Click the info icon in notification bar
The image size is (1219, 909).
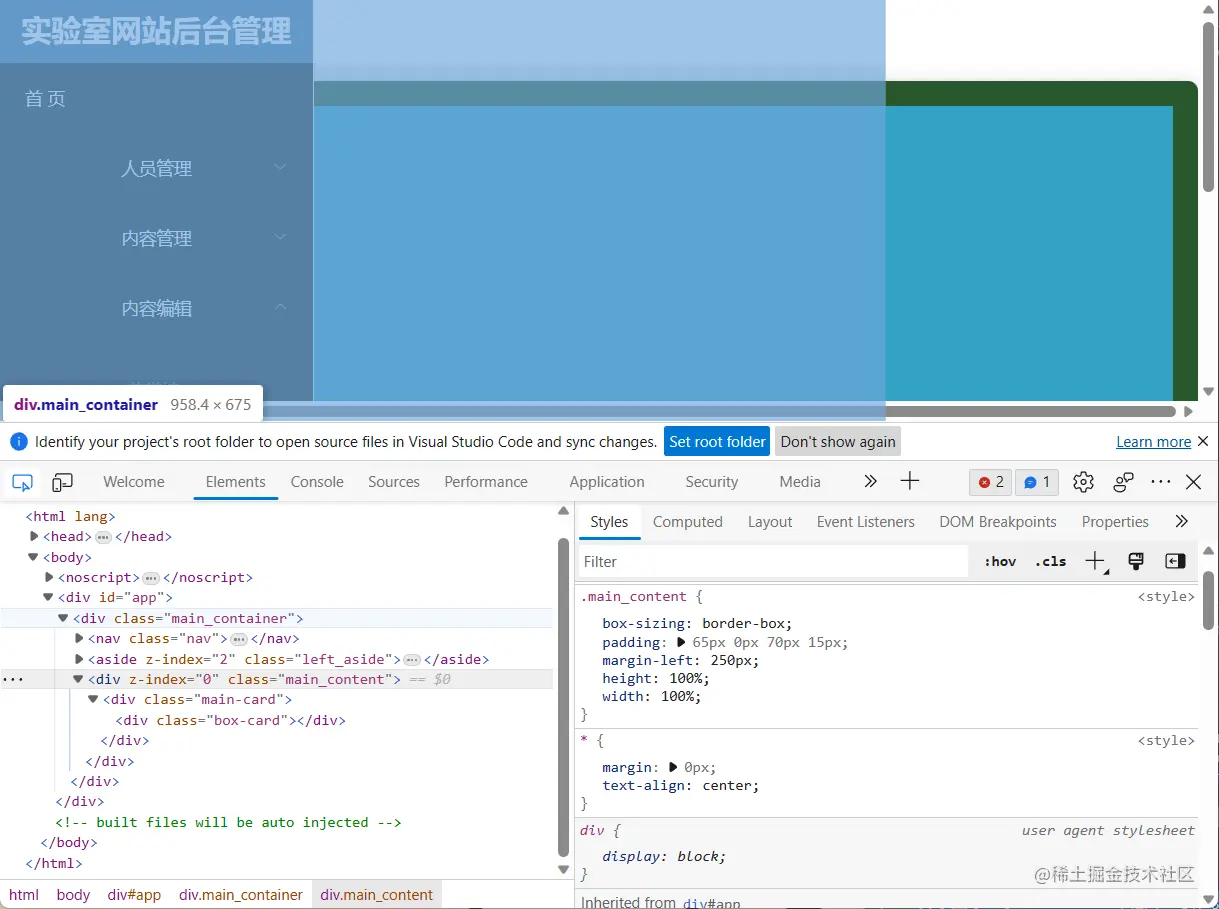coord(18,441)
